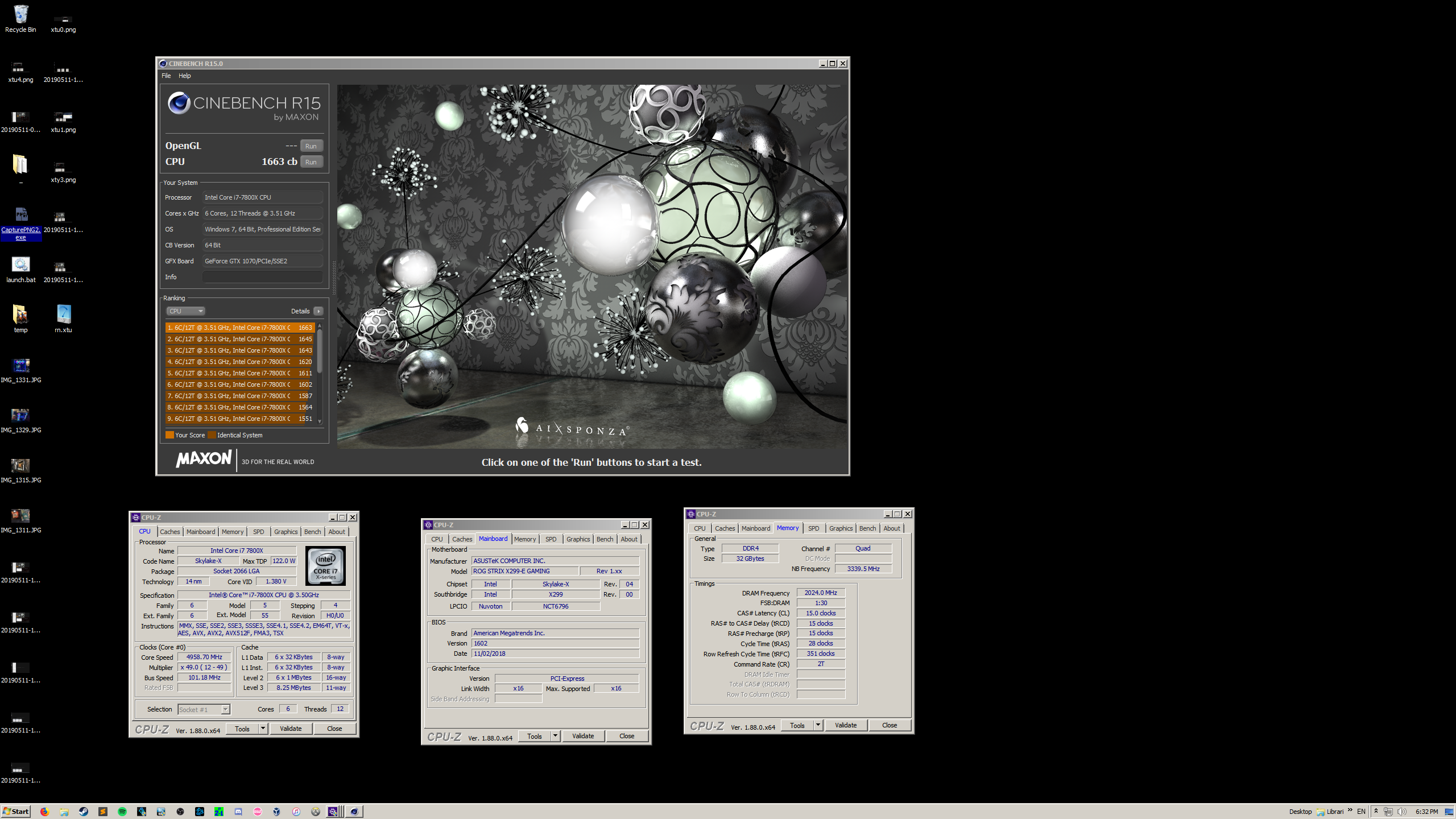This screenshot has height=819, width=1456.
Task: Click the network tray icon
Action: click(x=1388, y=812)
